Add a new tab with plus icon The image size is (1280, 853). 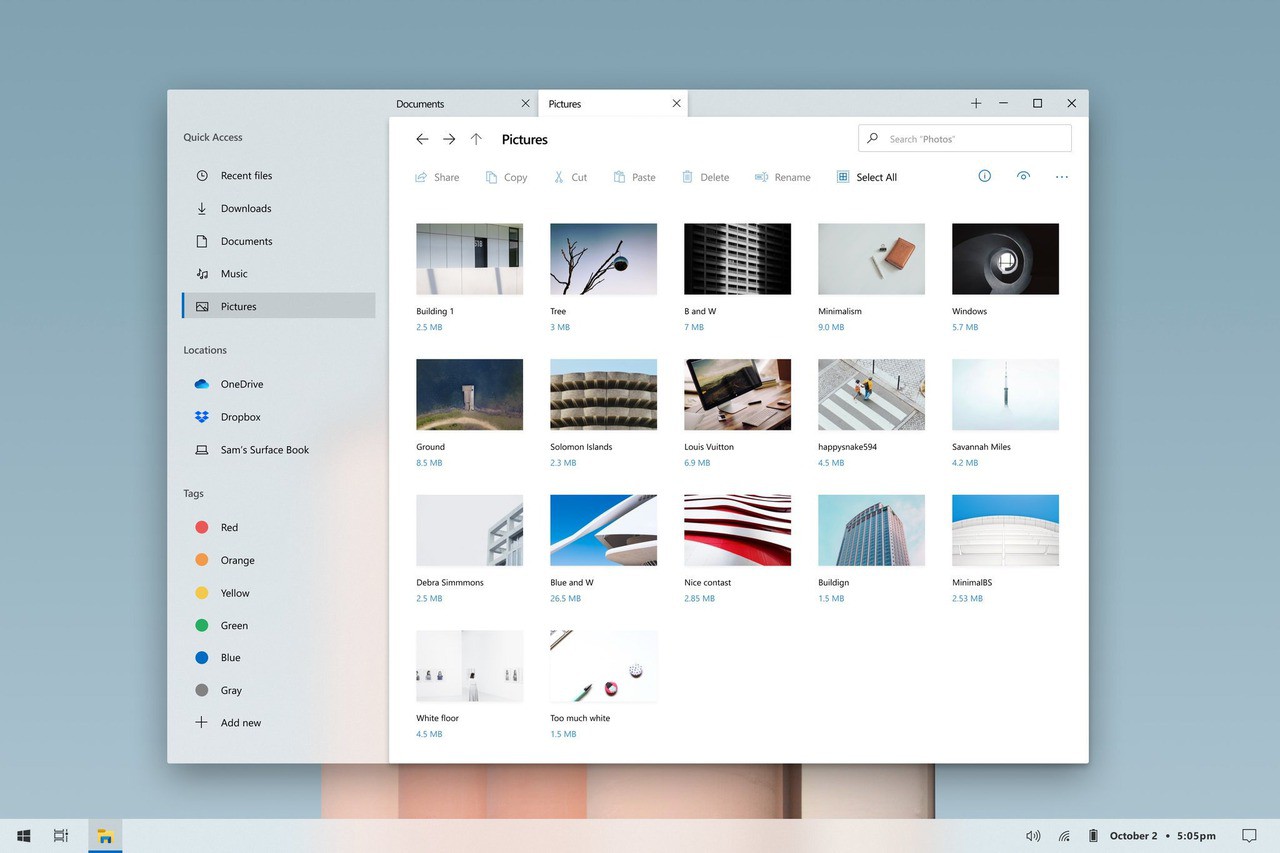pyautogui.click(x=976, y=104)
